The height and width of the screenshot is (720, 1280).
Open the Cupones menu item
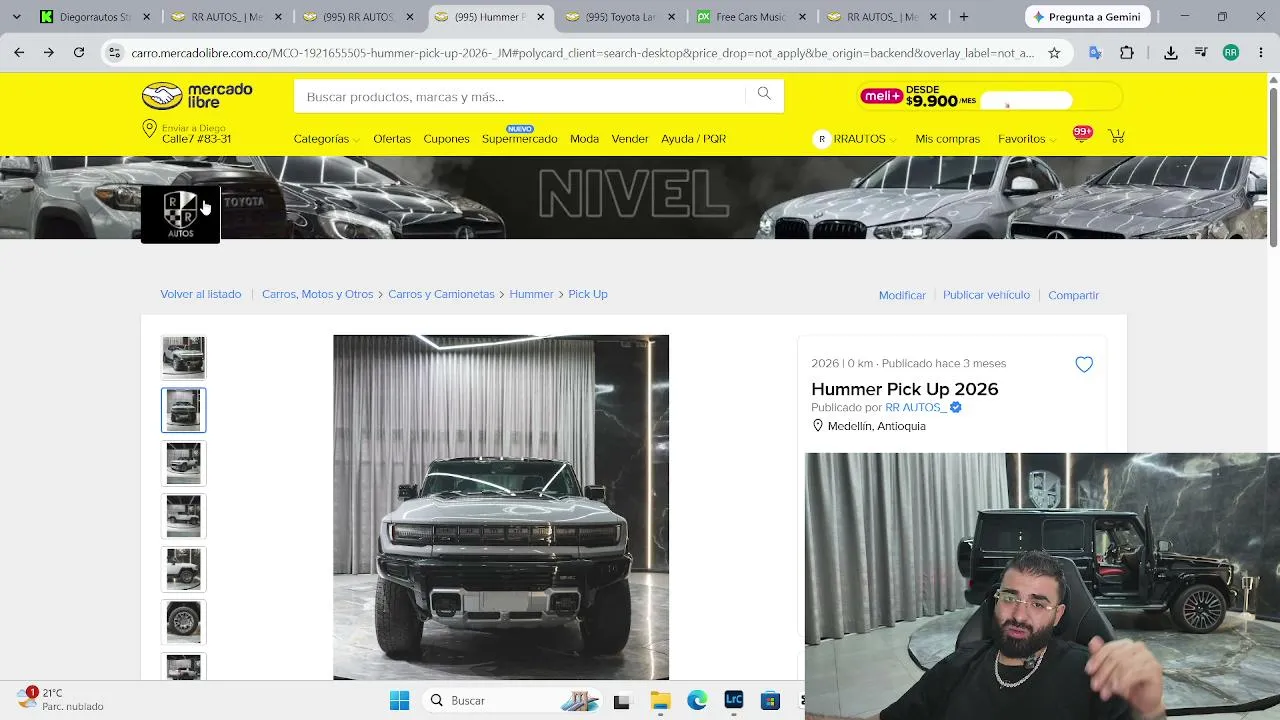coord(446,139)
